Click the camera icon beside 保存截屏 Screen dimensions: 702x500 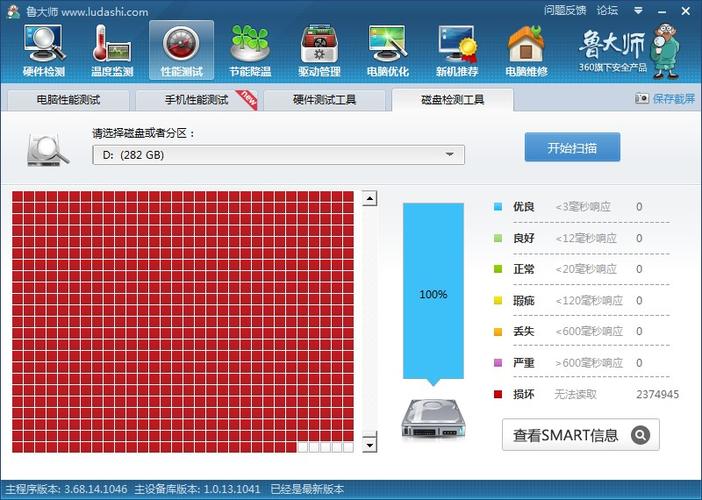pos(642,98)
